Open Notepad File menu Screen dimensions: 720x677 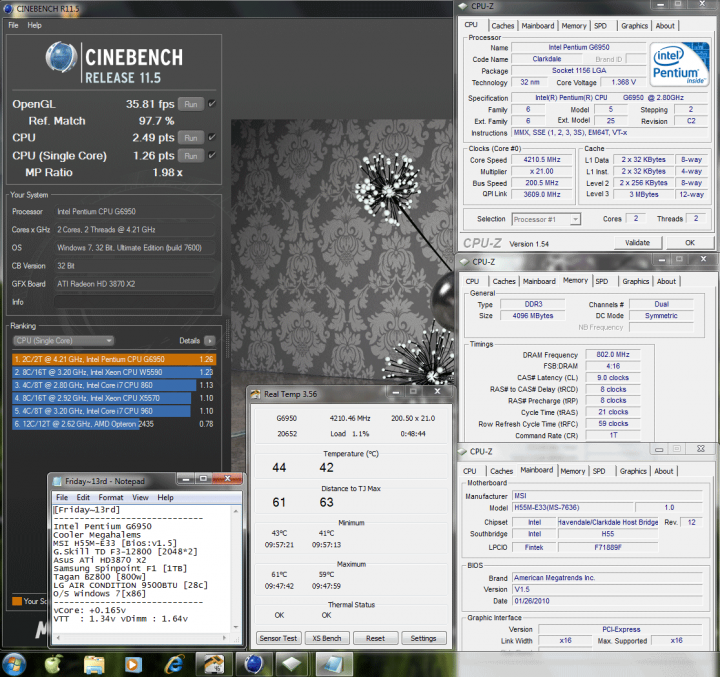(x=62, y=497)
